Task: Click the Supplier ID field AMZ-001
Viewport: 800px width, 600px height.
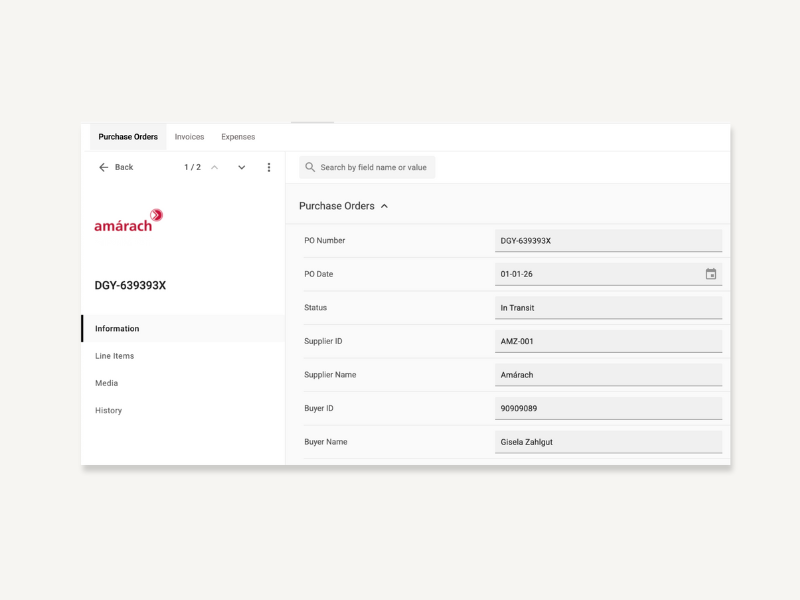Action: 608,341
